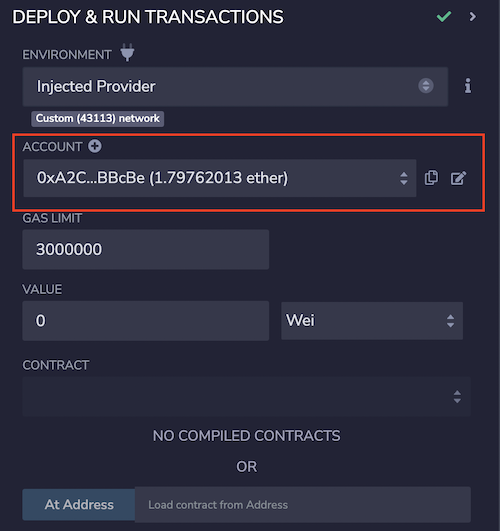Click the DEPLOY & RUN TRANSACTIONS title
The width and height of the screenshot is (500, 531).
(x=148, y=17)
